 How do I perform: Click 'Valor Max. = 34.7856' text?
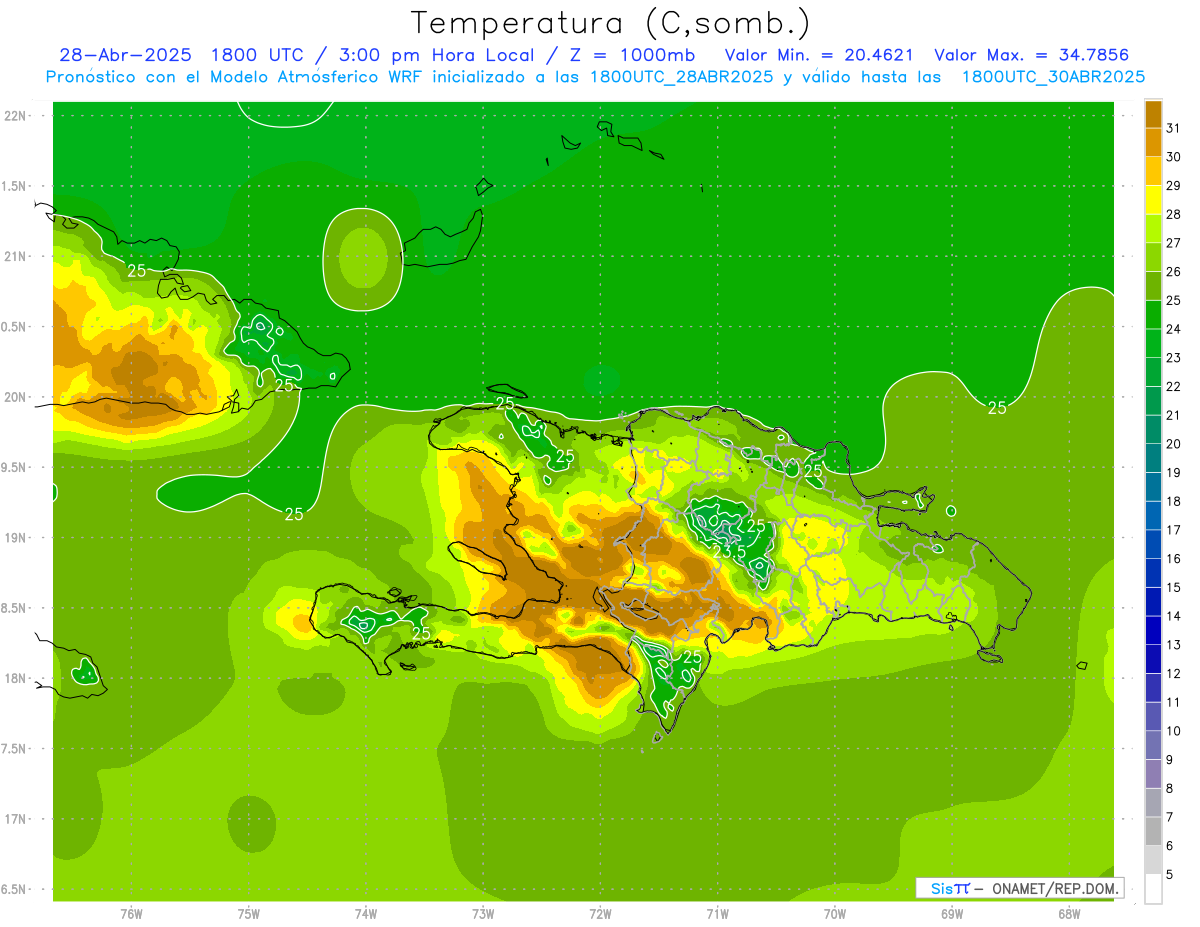pos(1032,55)
